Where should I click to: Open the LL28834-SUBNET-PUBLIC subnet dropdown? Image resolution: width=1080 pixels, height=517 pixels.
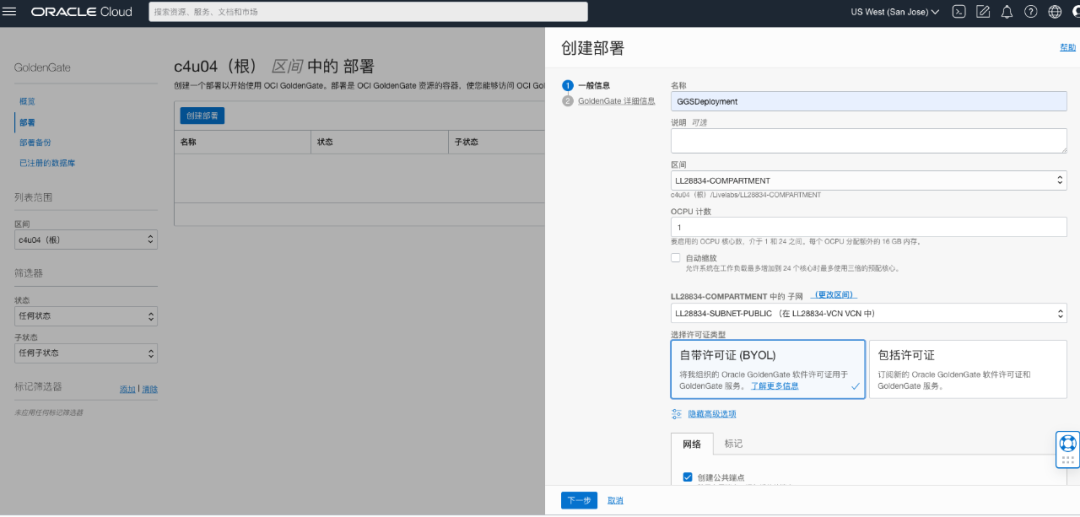tap(869, 313)
